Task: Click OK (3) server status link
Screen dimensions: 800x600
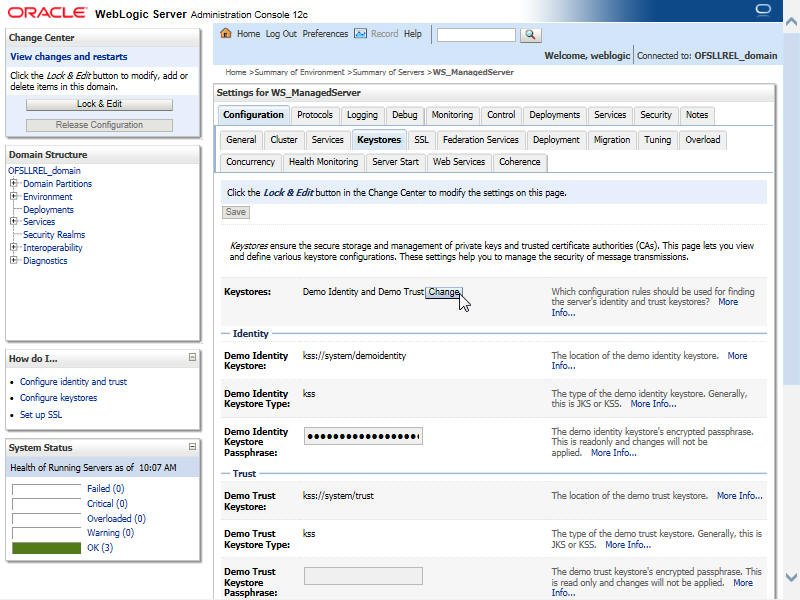Action: (100, 548)
